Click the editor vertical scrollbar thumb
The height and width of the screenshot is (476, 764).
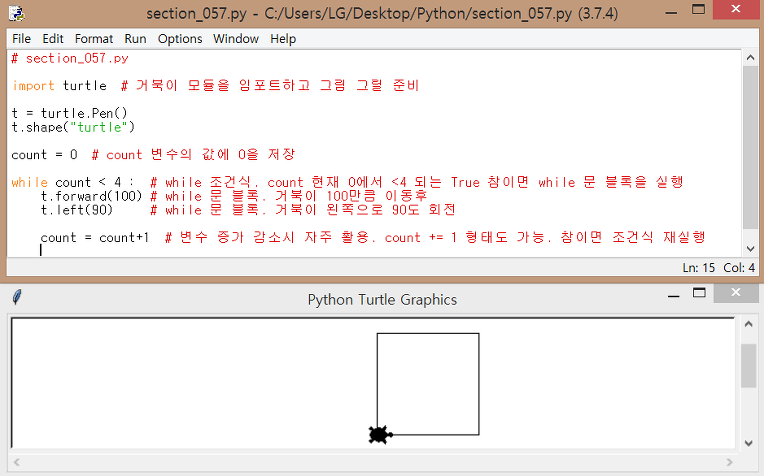click(750, 147)
